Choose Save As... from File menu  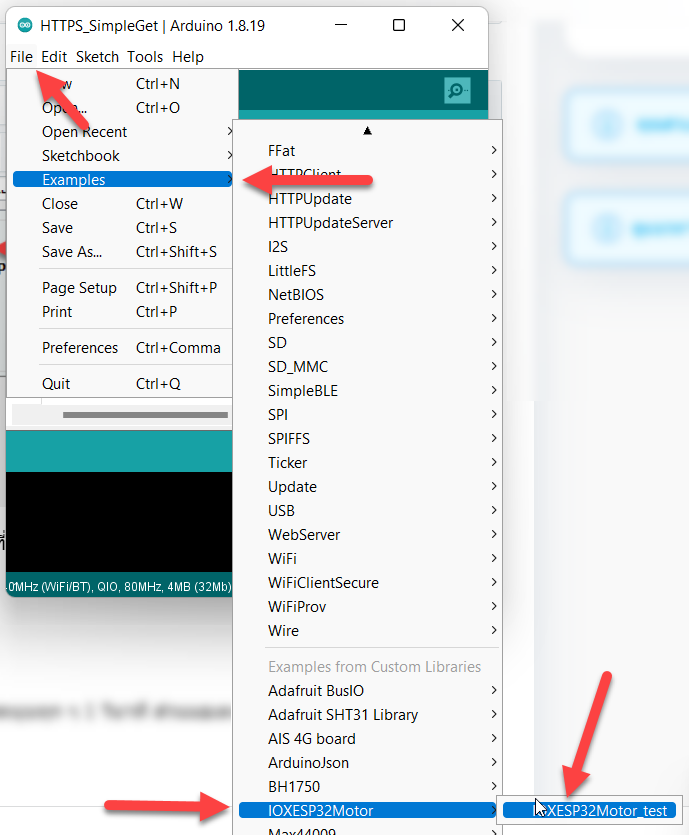72,252
